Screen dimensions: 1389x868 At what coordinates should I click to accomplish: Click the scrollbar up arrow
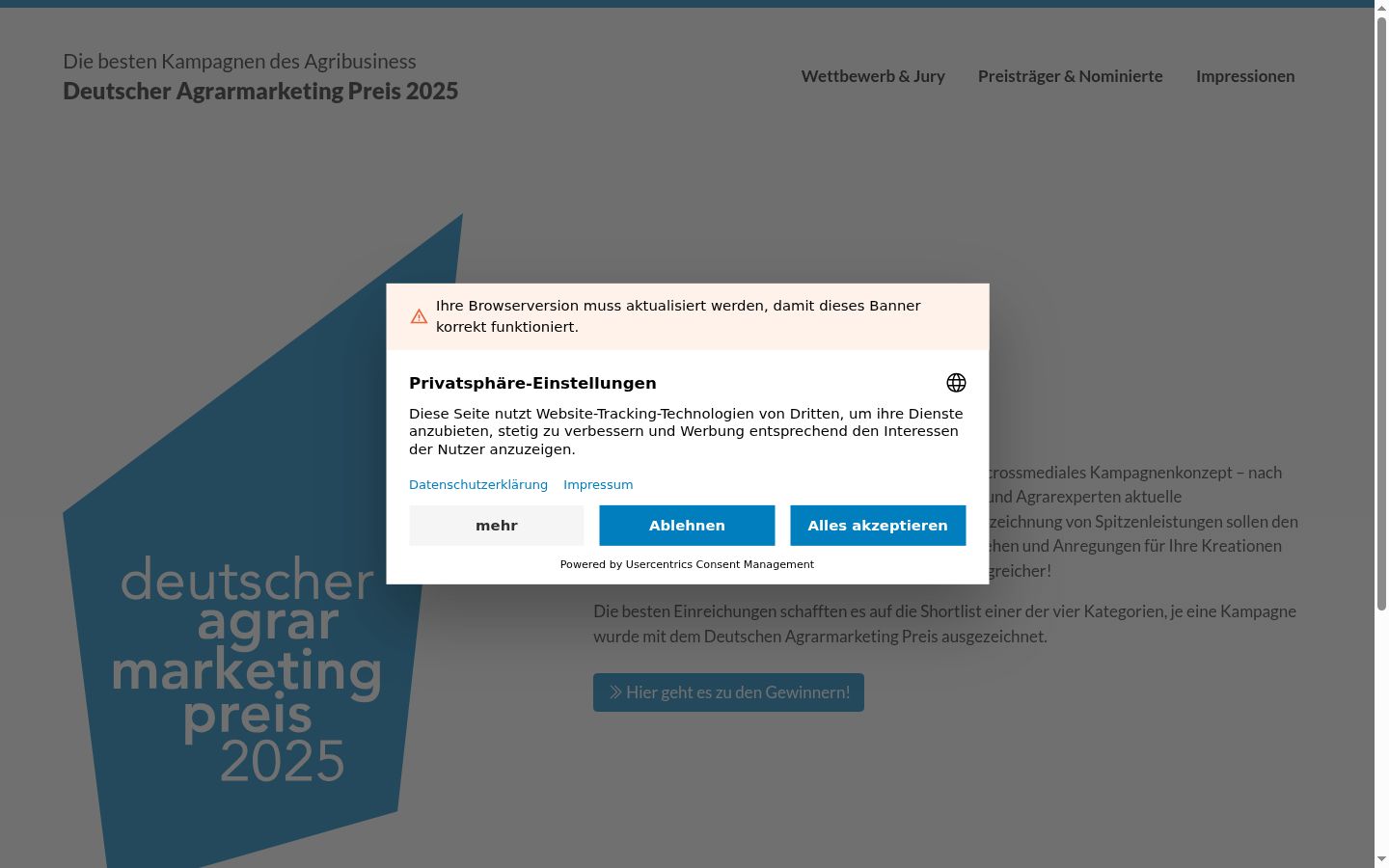tap(1381, 8)
